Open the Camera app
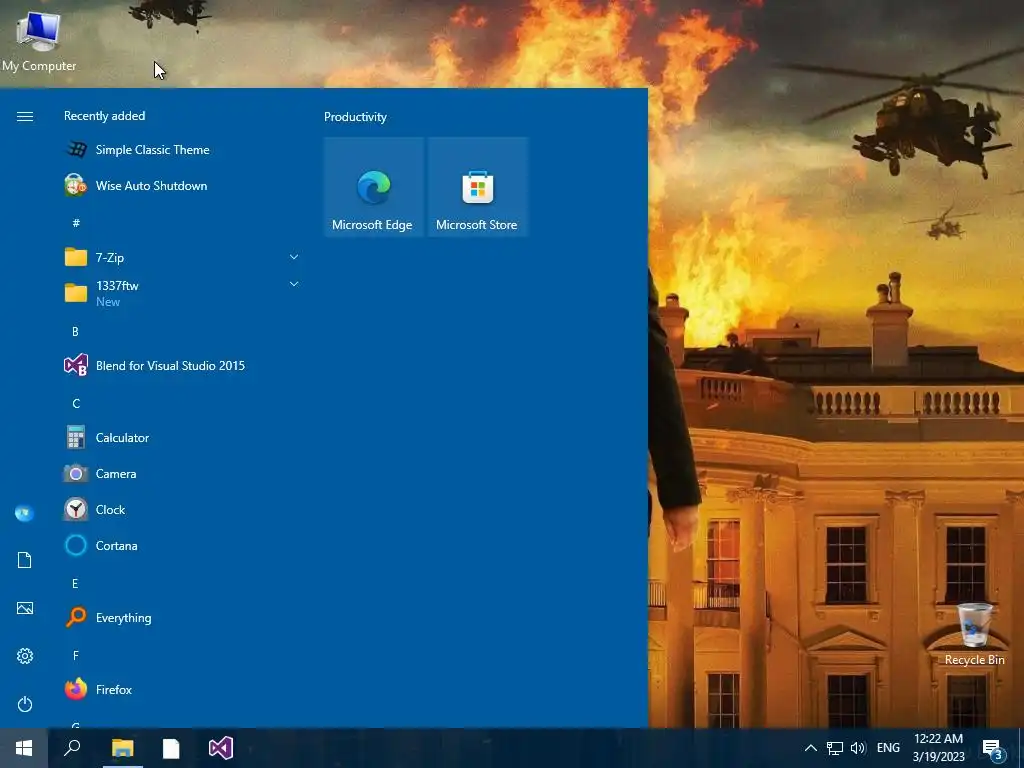 [183, 473]
